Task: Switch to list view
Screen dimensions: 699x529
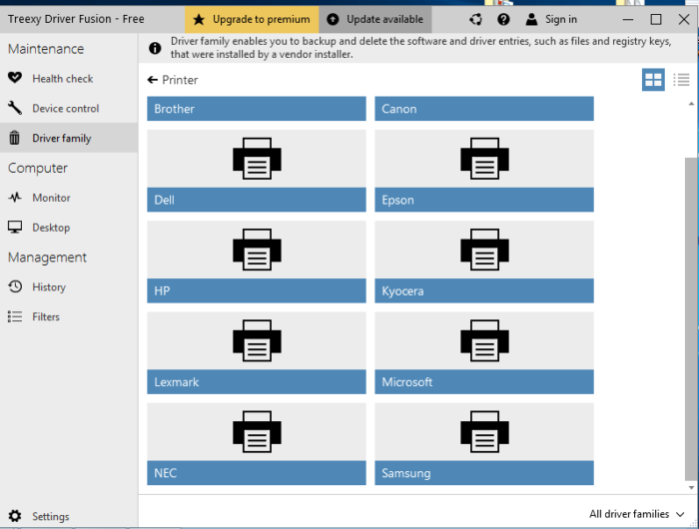Action: point(681,80)
